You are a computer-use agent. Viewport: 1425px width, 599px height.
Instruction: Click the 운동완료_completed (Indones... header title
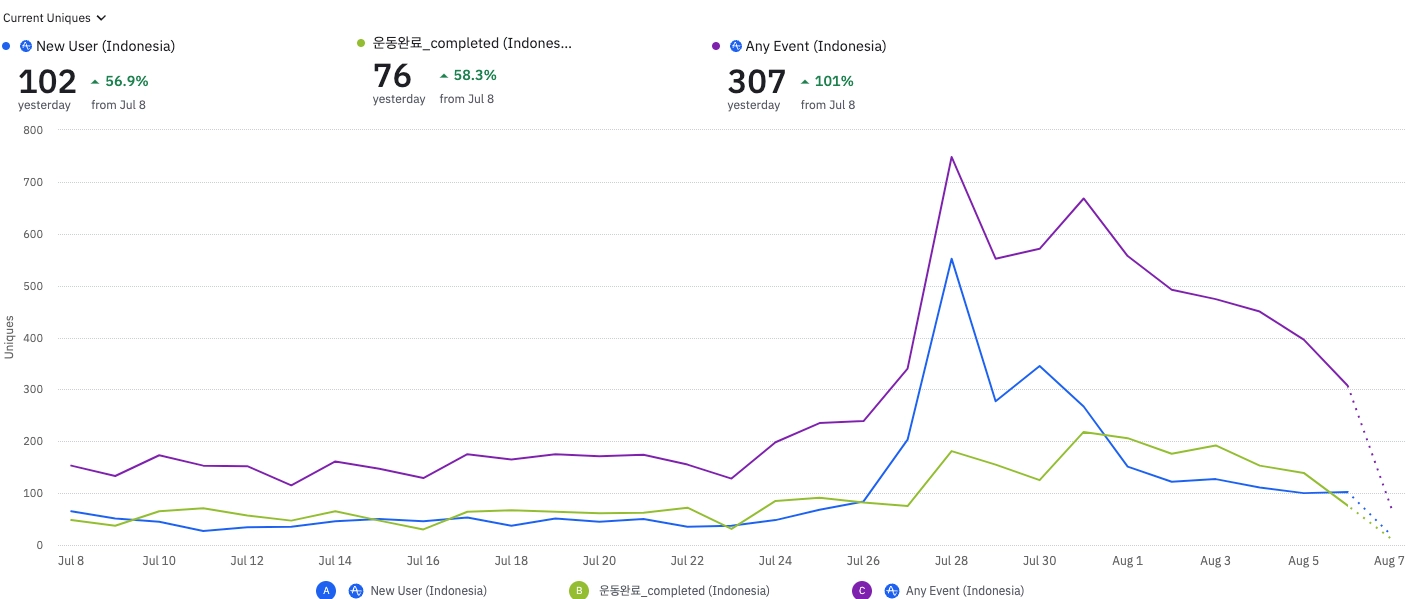pos(472,43)
